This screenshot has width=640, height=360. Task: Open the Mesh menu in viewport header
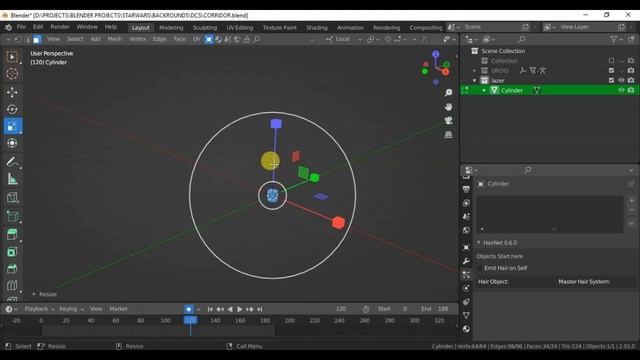pos(114,39)
